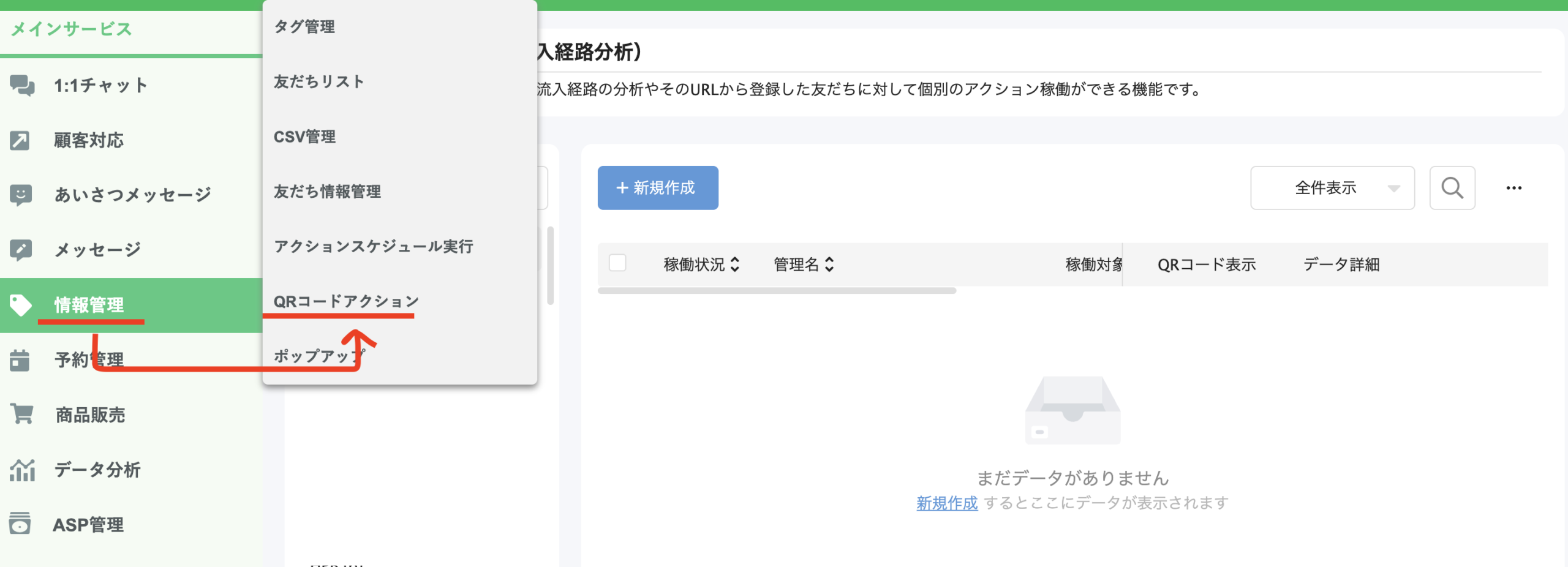1568x567 pixels.
Task: Toggle the select-all checkbox in table header
Action: [x=617, y=263]
